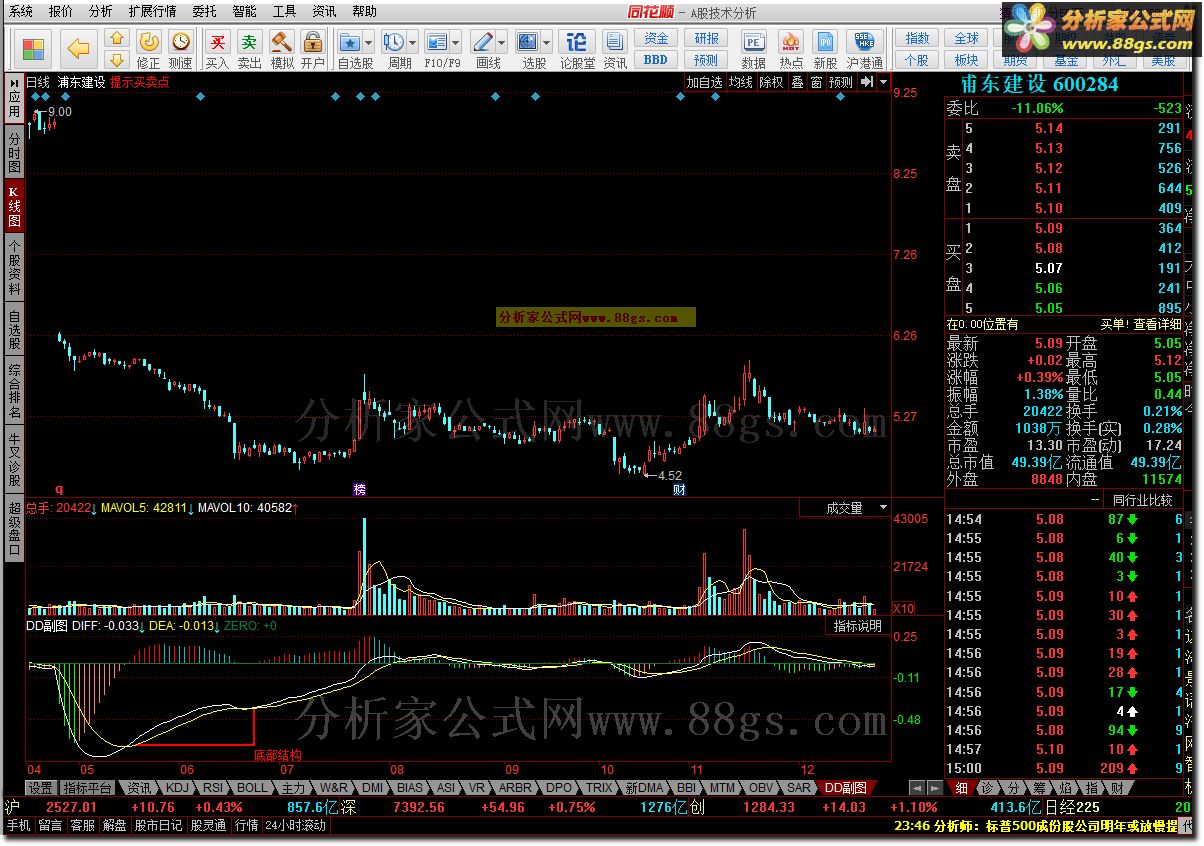Open the 热点 hotspot icon
Screen dimensions: 1204x846
pyautogui.click(x=791, y=48)
